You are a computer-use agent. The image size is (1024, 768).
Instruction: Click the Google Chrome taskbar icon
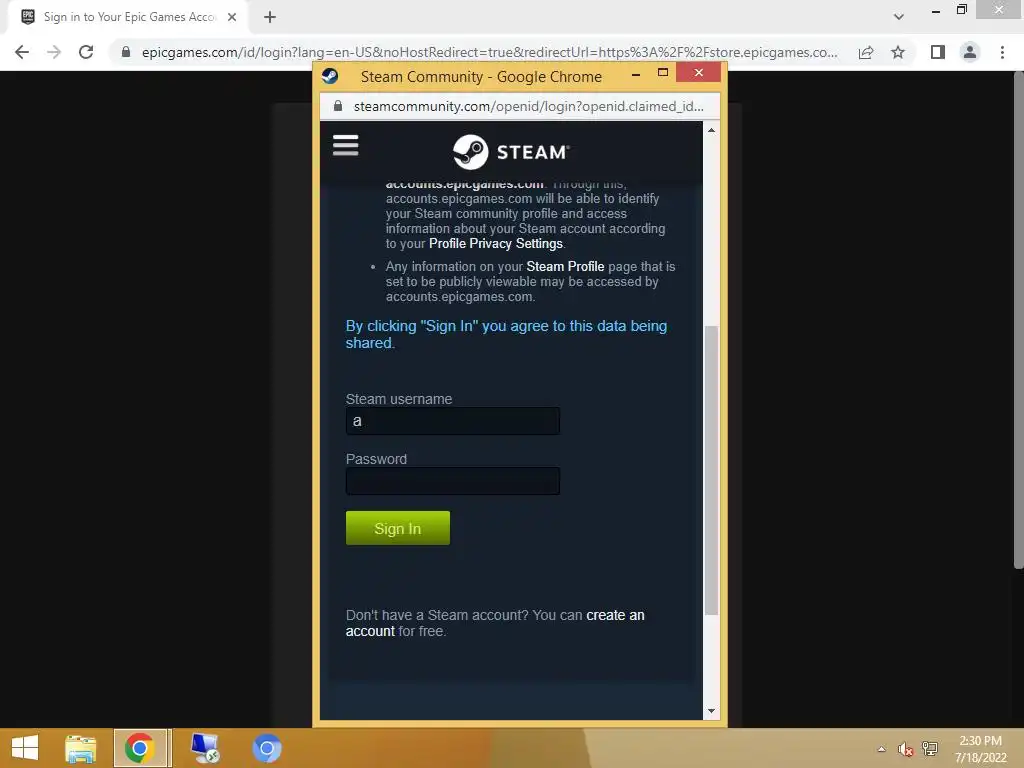pyautogui.click(x=140, y=748)
